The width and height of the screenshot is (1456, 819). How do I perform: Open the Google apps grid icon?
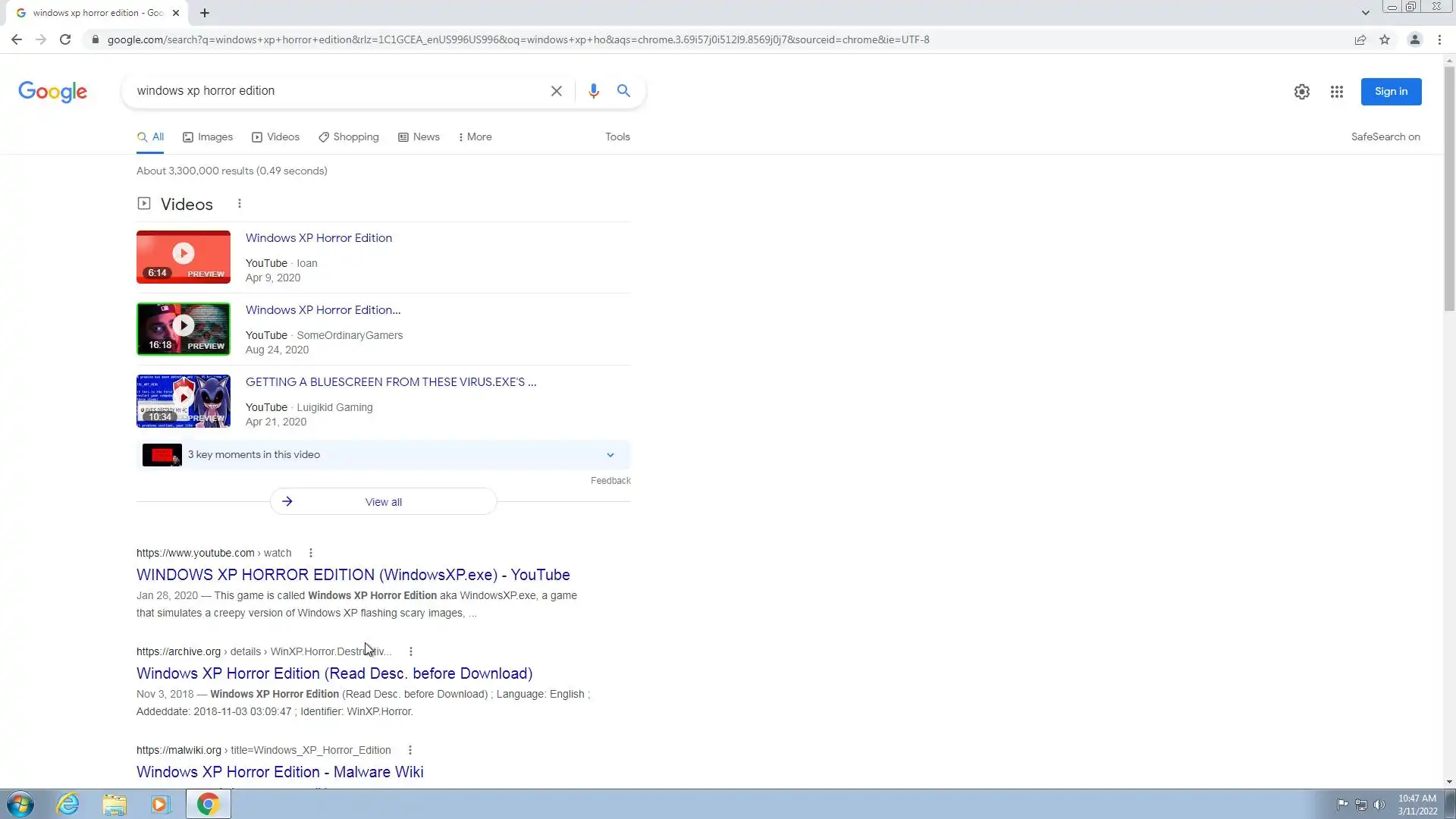1336,92
